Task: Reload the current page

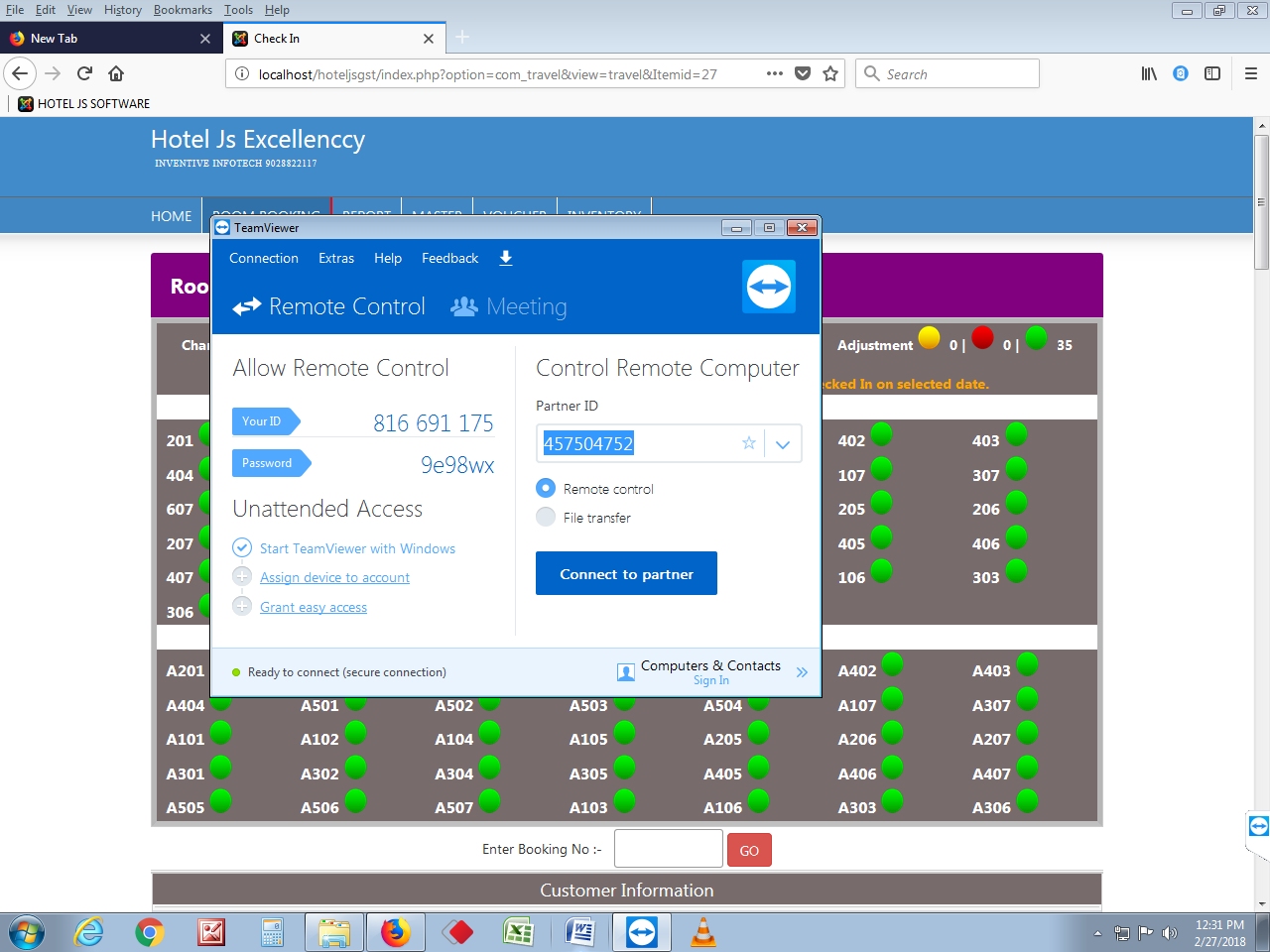Action: [x=84, y=73]
